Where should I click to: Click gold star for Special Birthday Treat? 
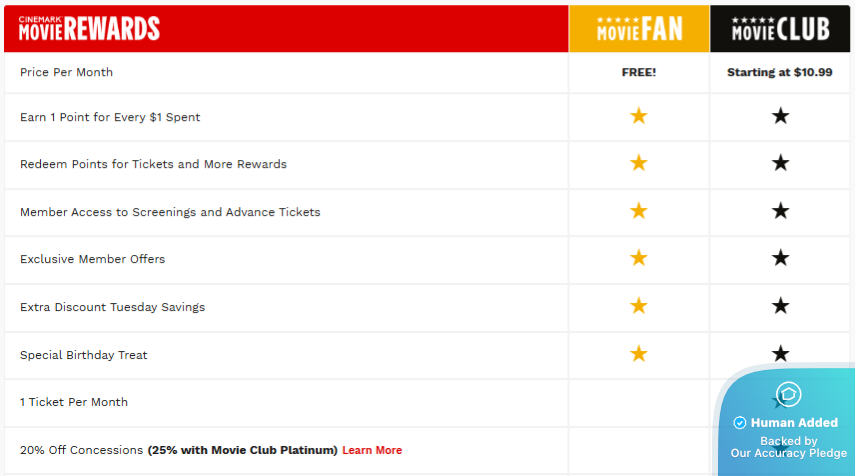tap(639, 353)
